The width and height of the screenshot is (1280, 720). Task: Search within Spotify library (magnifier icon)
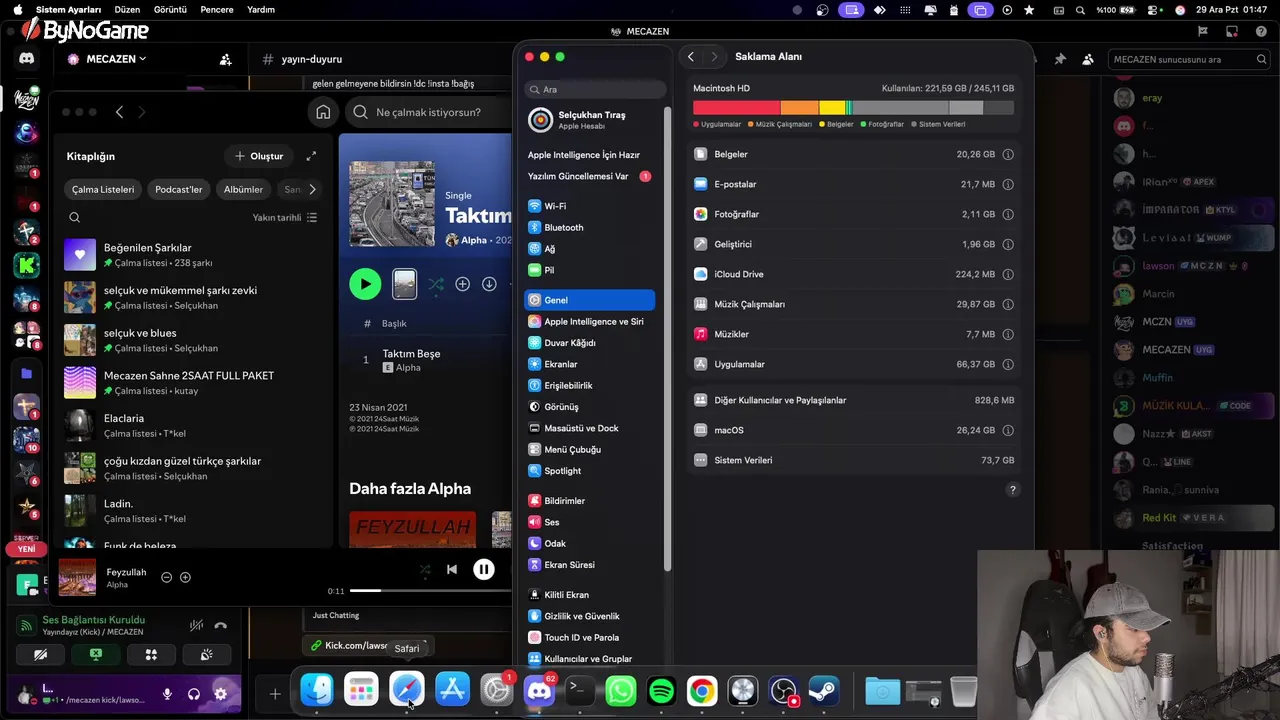pos(75,217)
